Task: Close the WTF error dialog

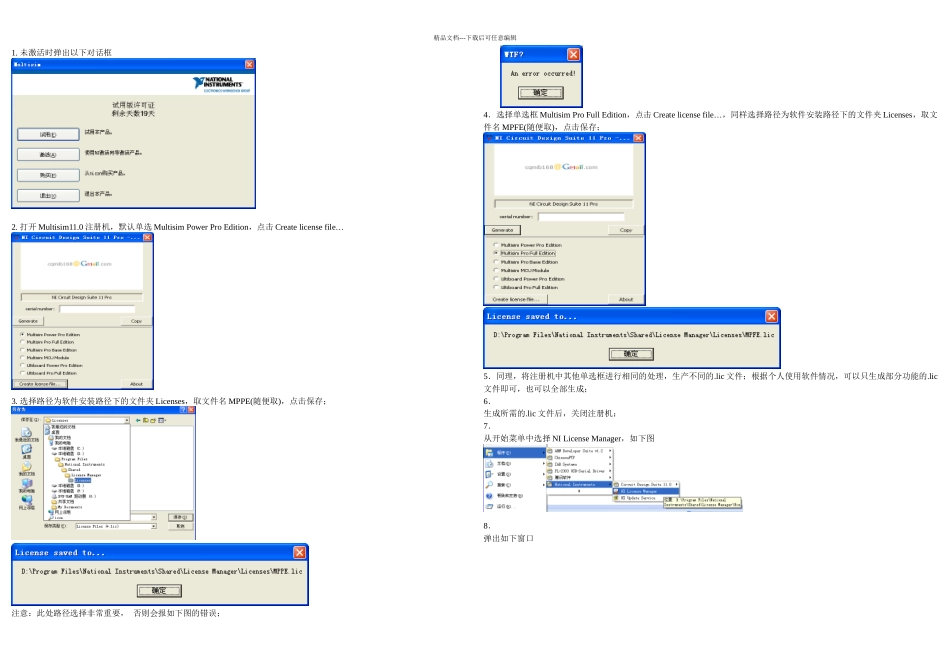Action: click(x=574, y=55)
